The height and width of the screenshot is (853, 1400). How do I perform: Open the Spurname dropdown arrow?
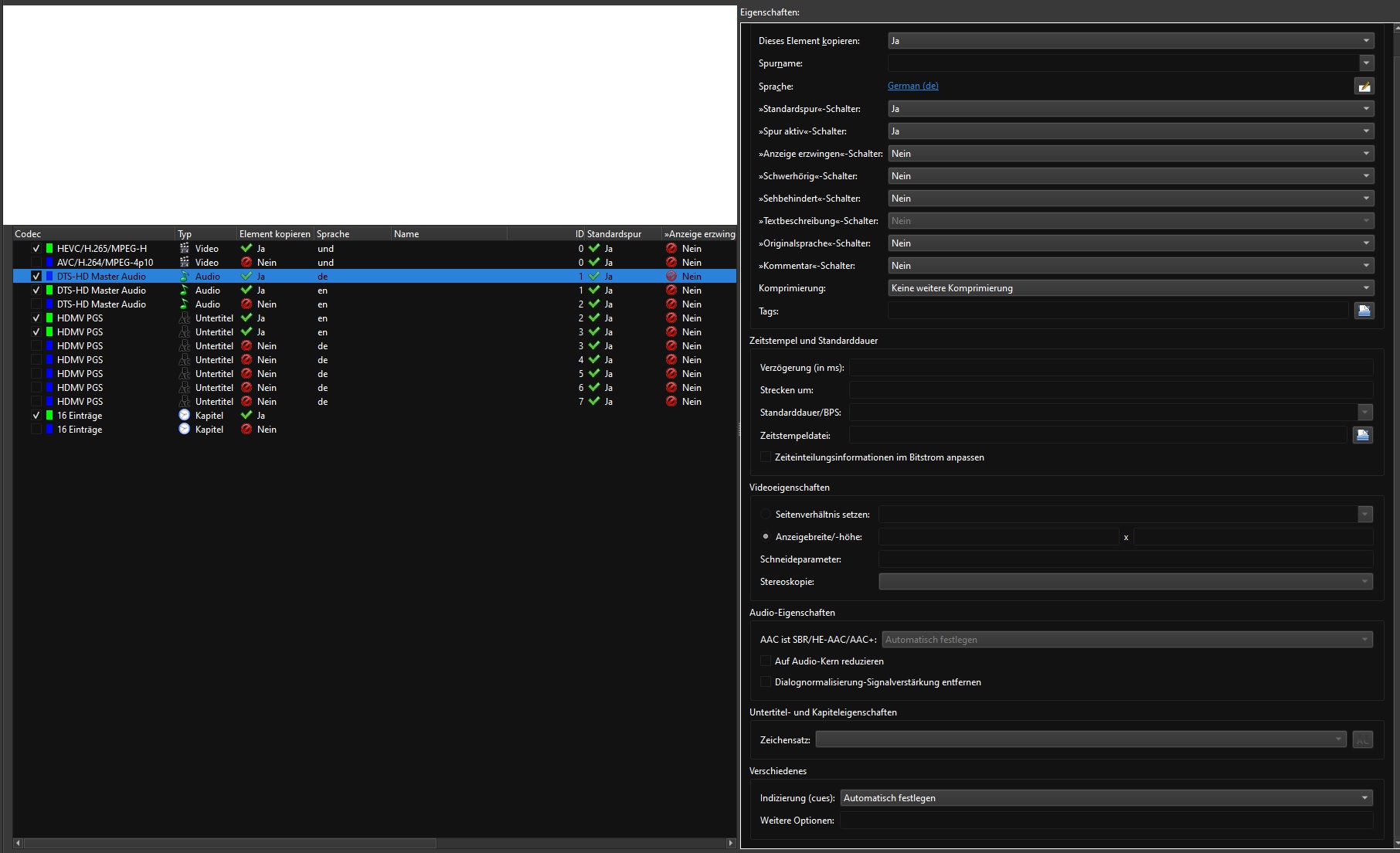(1366, 63)
